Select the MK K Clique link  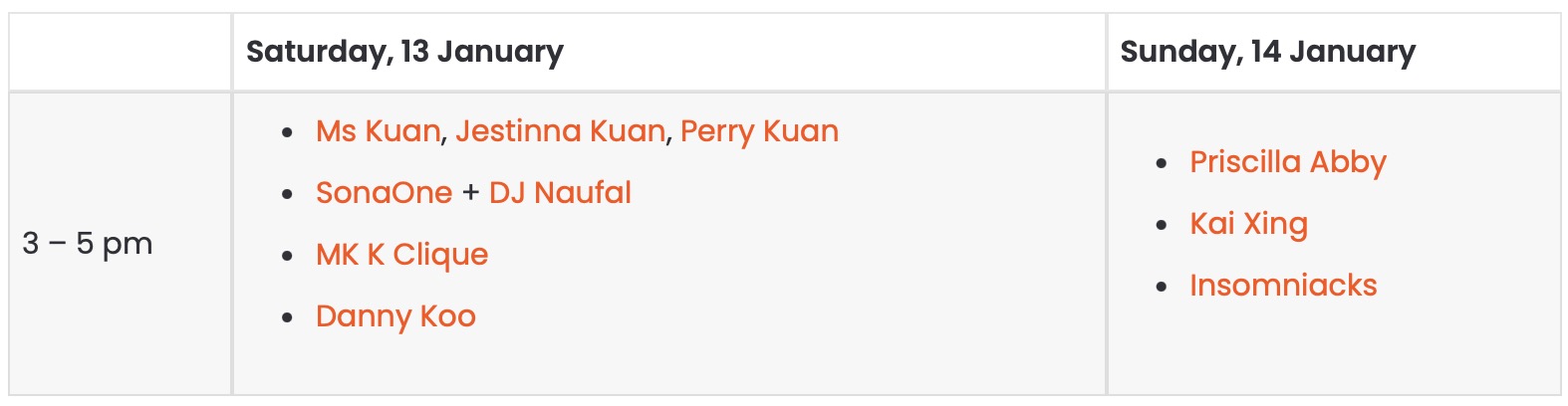[402, 255]
